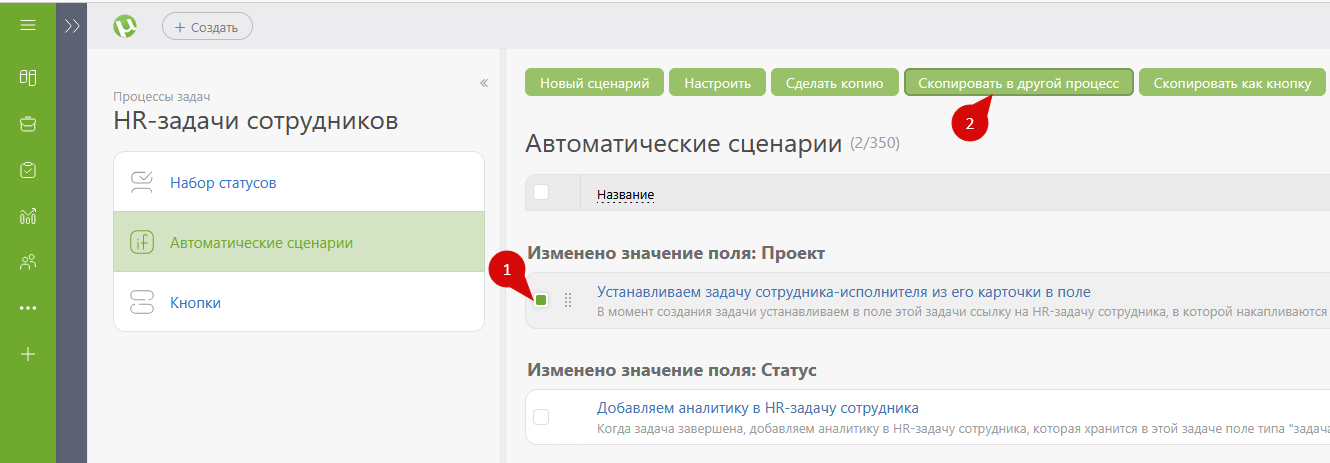
Task: Switch to Набор статусов section
Action: click(223, 183)
